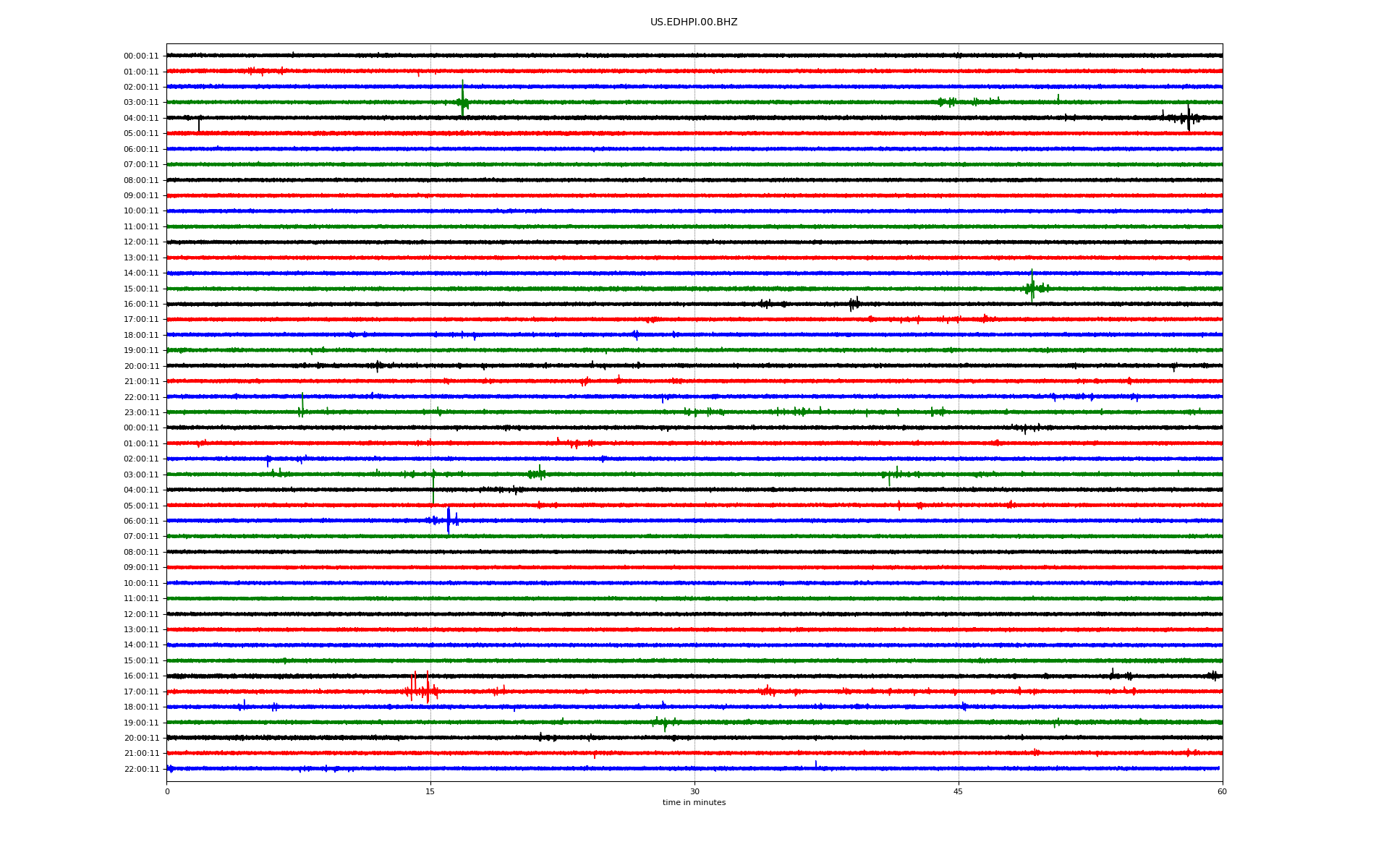Click the first 00:00:11 trace label at top
The width and height of the screenshot is (1389, 868).
pos(140,56)
